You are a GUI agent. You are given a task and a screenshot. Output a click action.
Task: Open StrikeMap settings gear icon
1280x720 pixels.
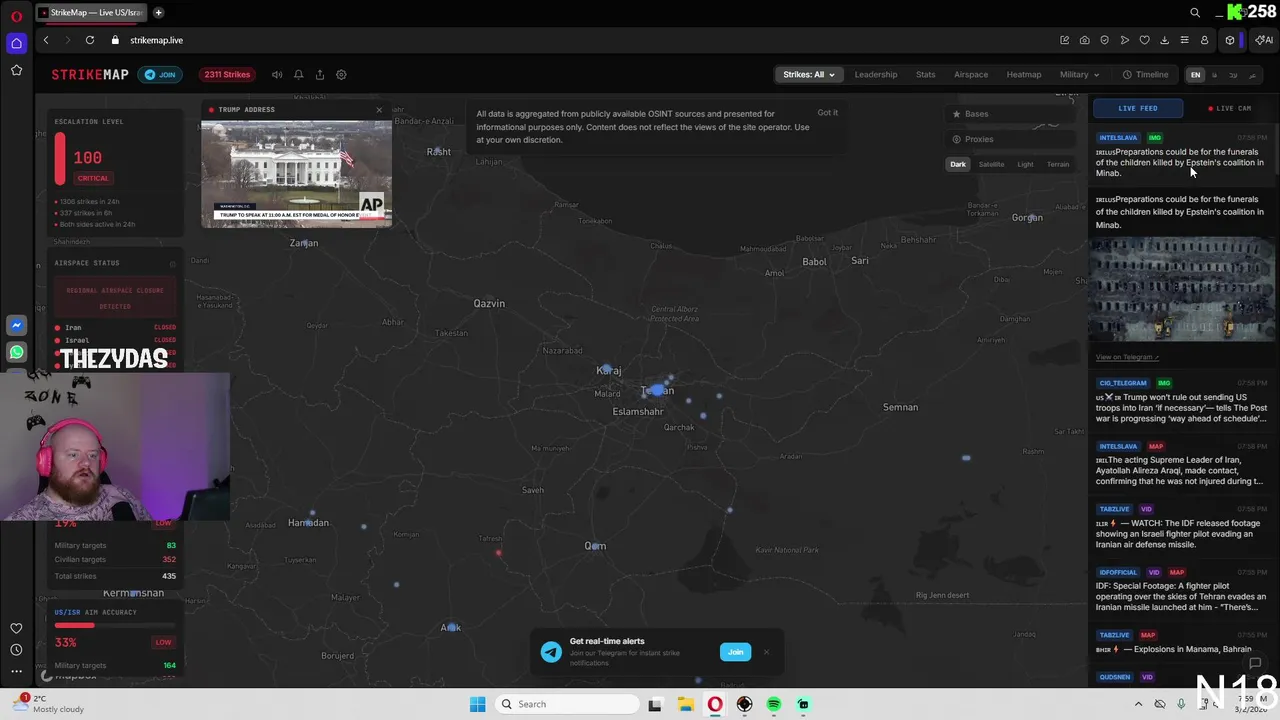341,75
